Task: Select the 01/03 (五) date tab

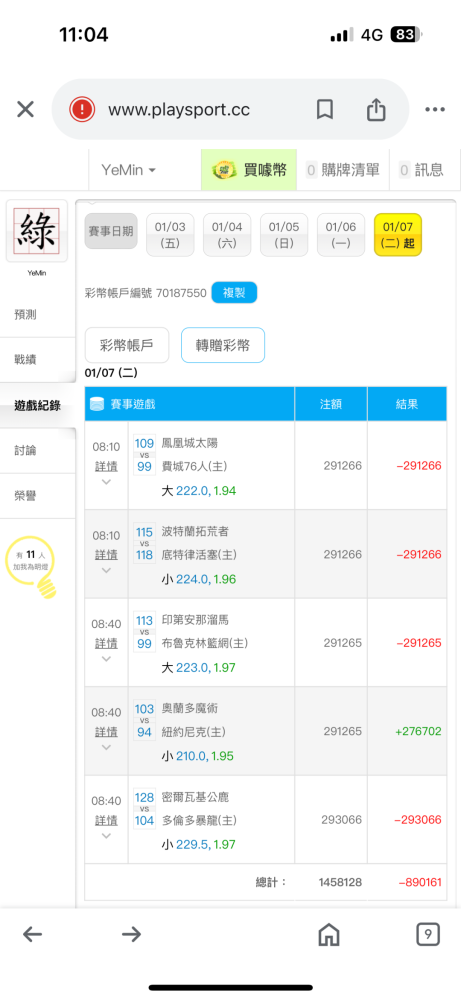Action: tap(170, 235)
